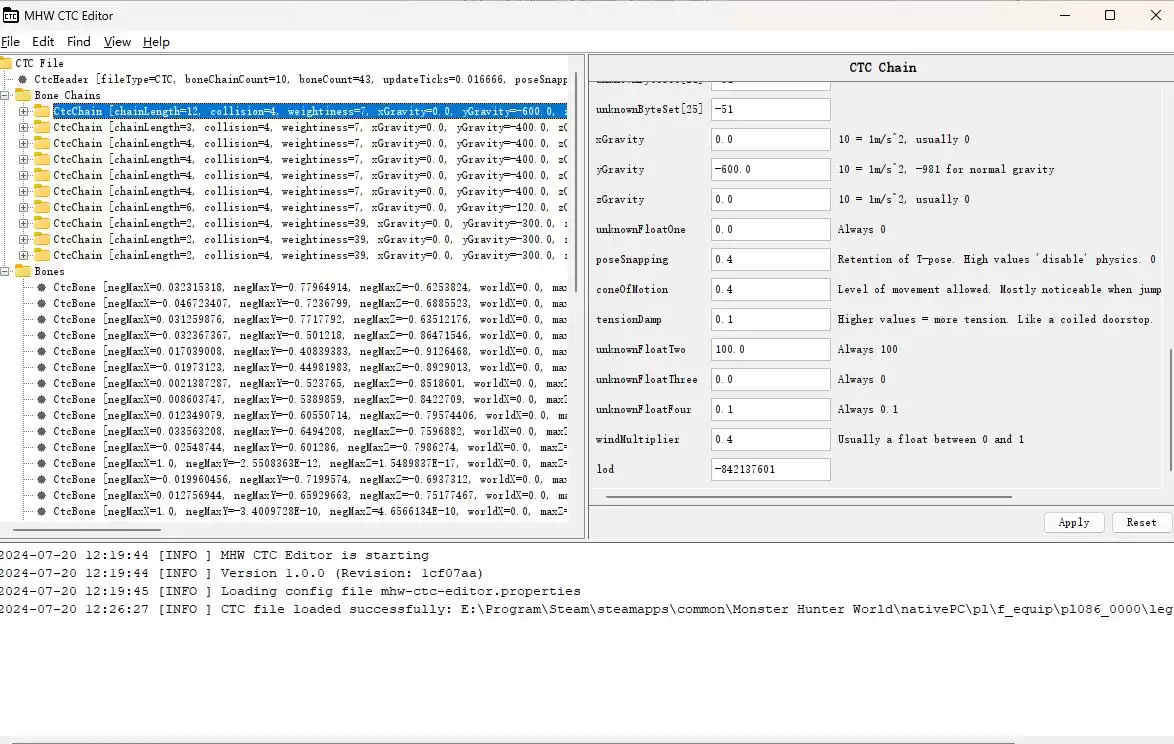Click the CTC Chain panel horizontal scrollbar

pyautogui.click(x=809, y=496)
